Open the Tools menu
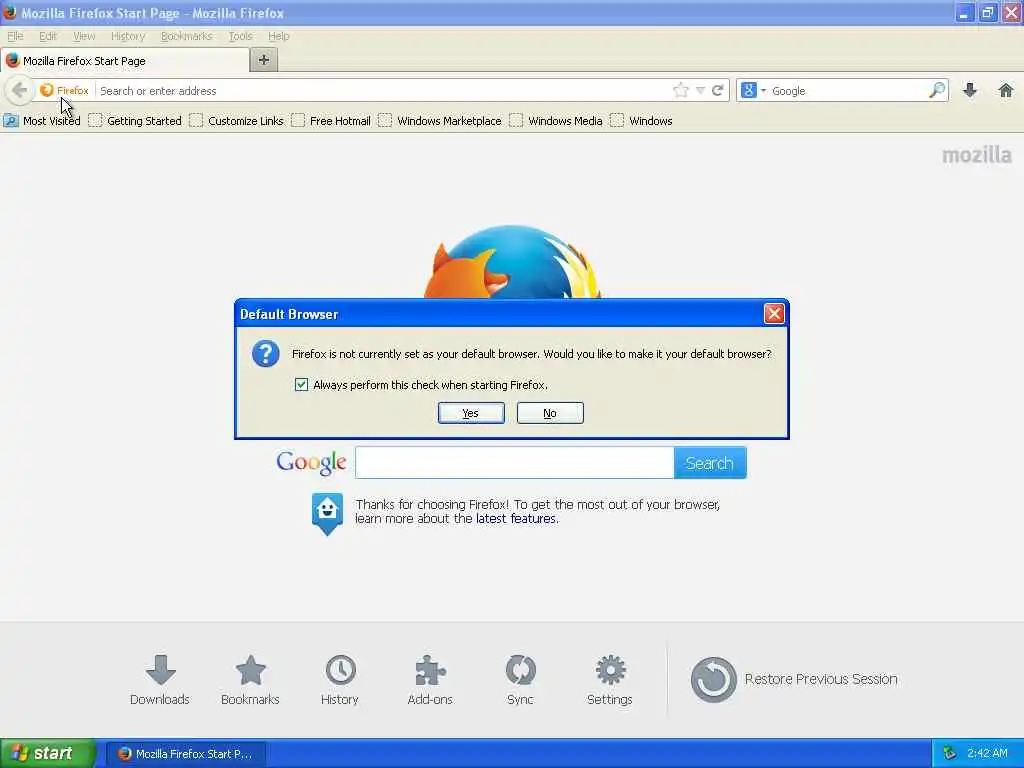1024x768 pixels. (240, 36)
